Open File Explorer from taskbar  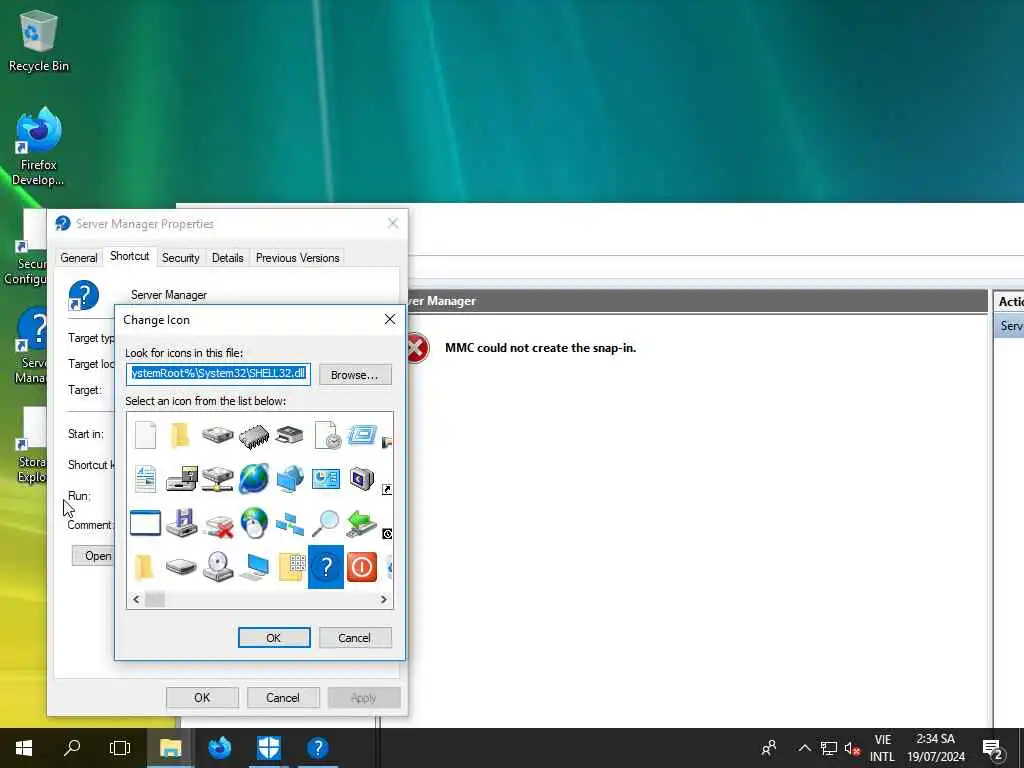(170, 748)
